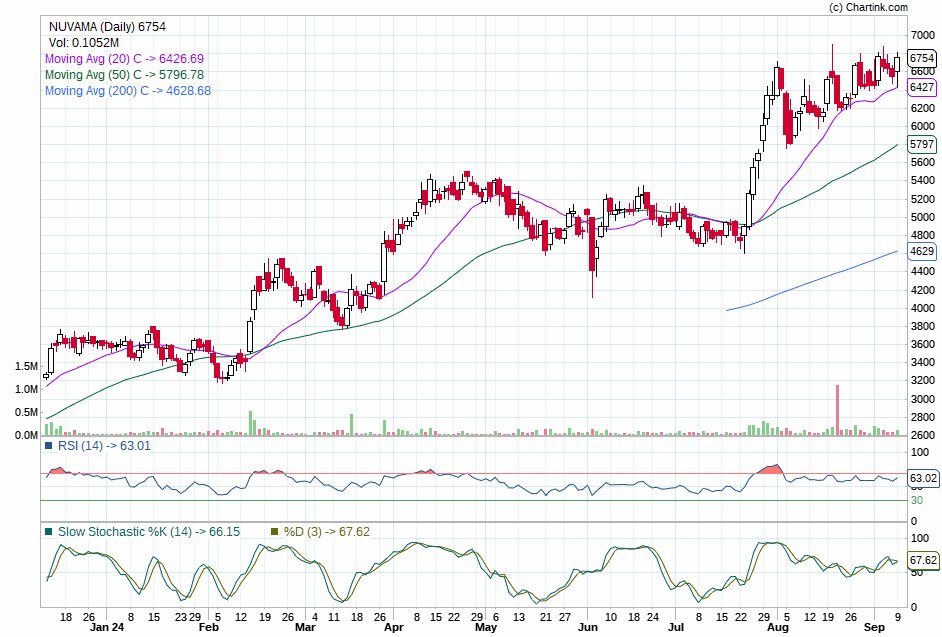Image resolution: width=942 pixels, height=637 pixels.
Task: Click the olive %D legend square
Action: [x=275, y=532]
